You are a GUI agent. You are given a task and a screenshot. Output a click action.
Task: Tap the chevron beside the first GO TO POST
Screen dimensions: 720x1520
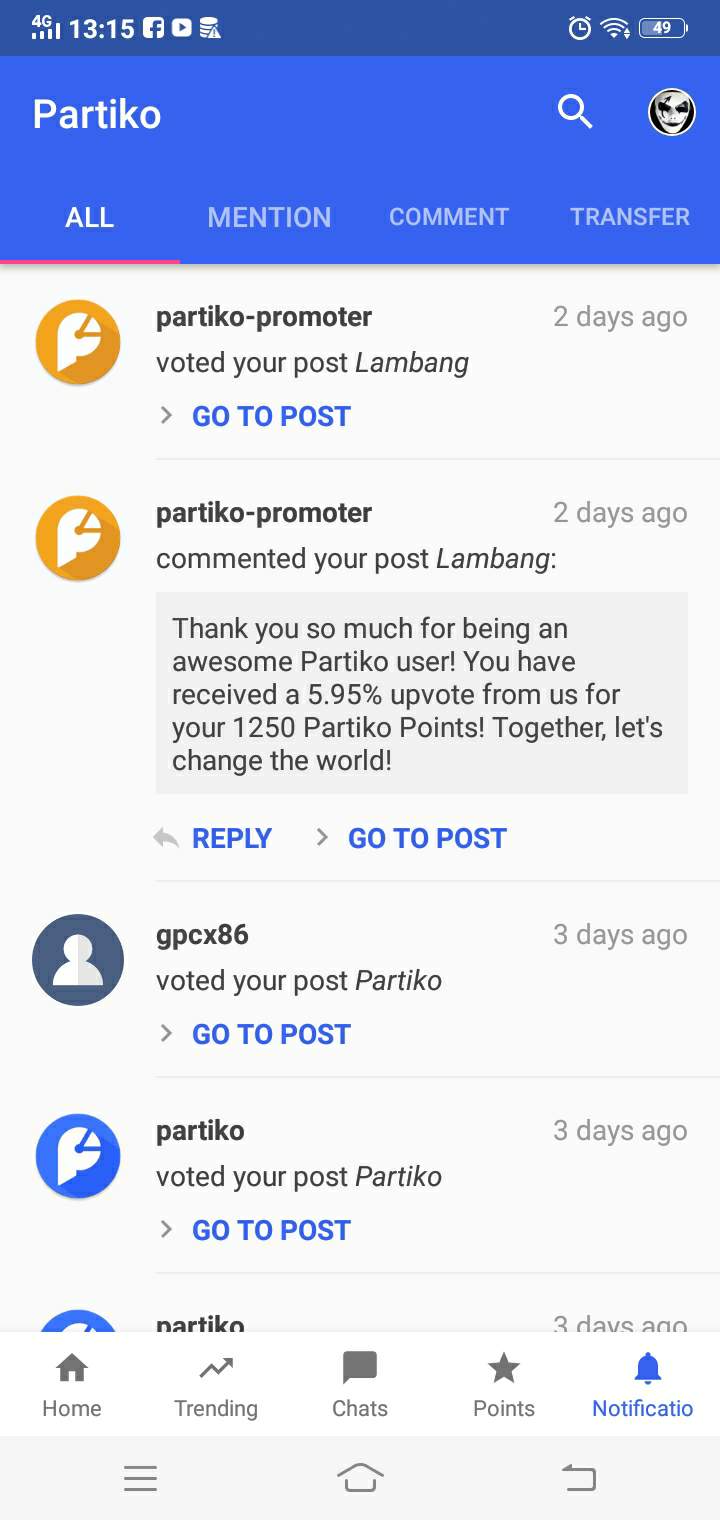click(167, 415)
